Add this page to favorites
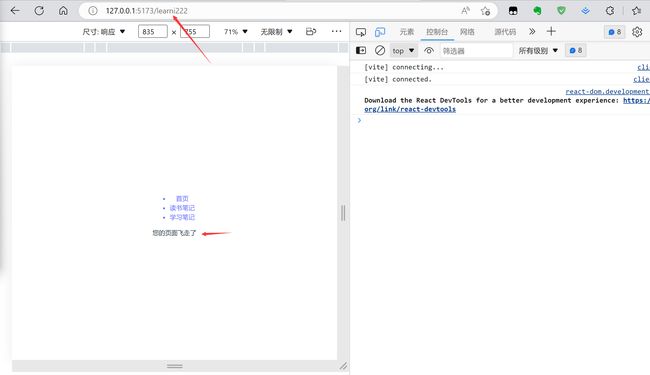 pos(485,11)
